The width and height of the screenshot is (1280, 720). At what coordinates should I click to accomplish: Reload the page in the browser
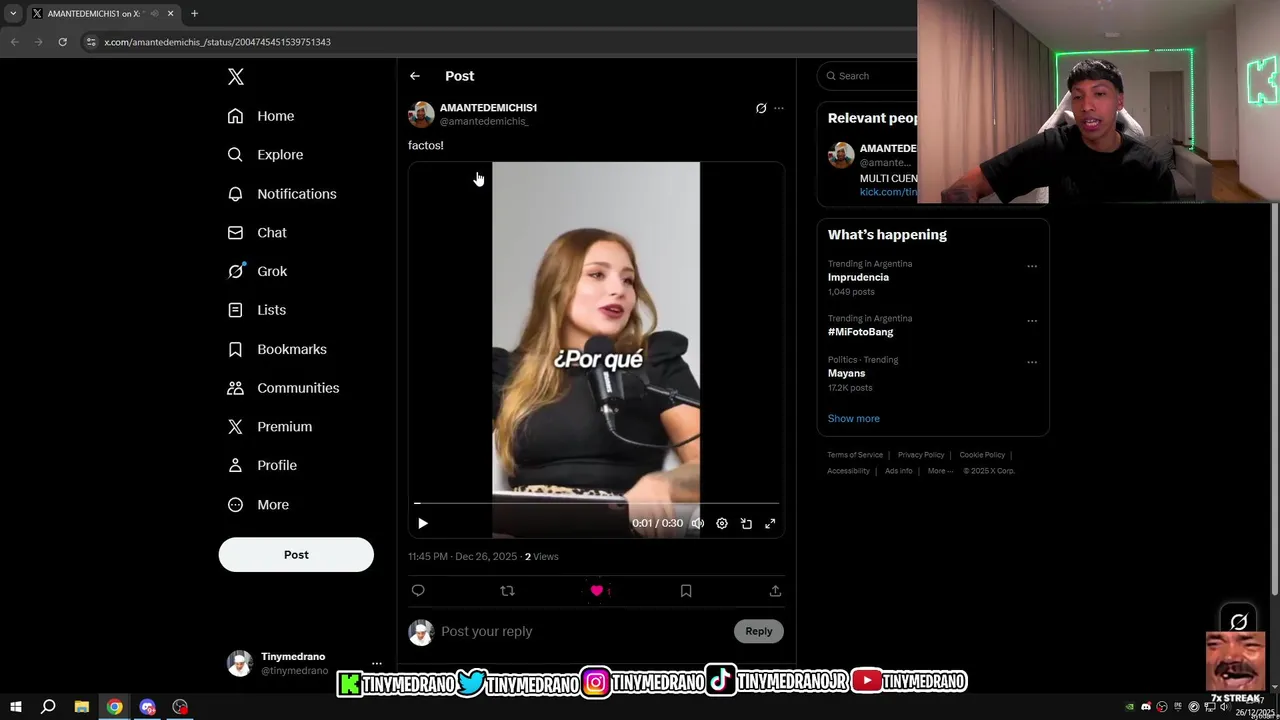coord(62,42)
